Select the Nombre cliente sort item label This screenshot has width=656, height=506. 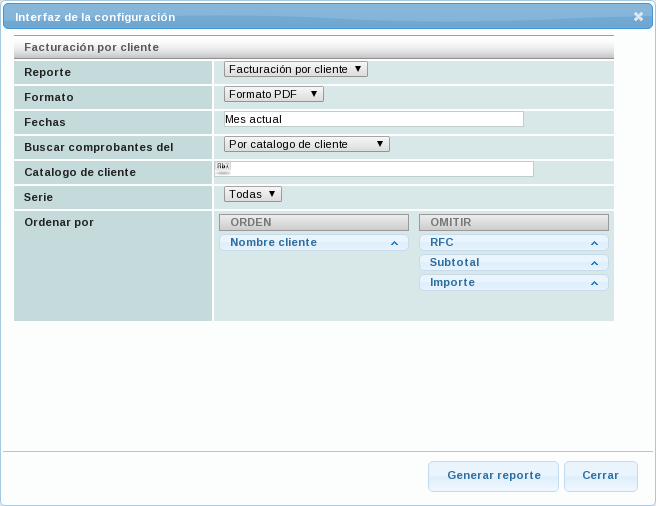(273, 243)
